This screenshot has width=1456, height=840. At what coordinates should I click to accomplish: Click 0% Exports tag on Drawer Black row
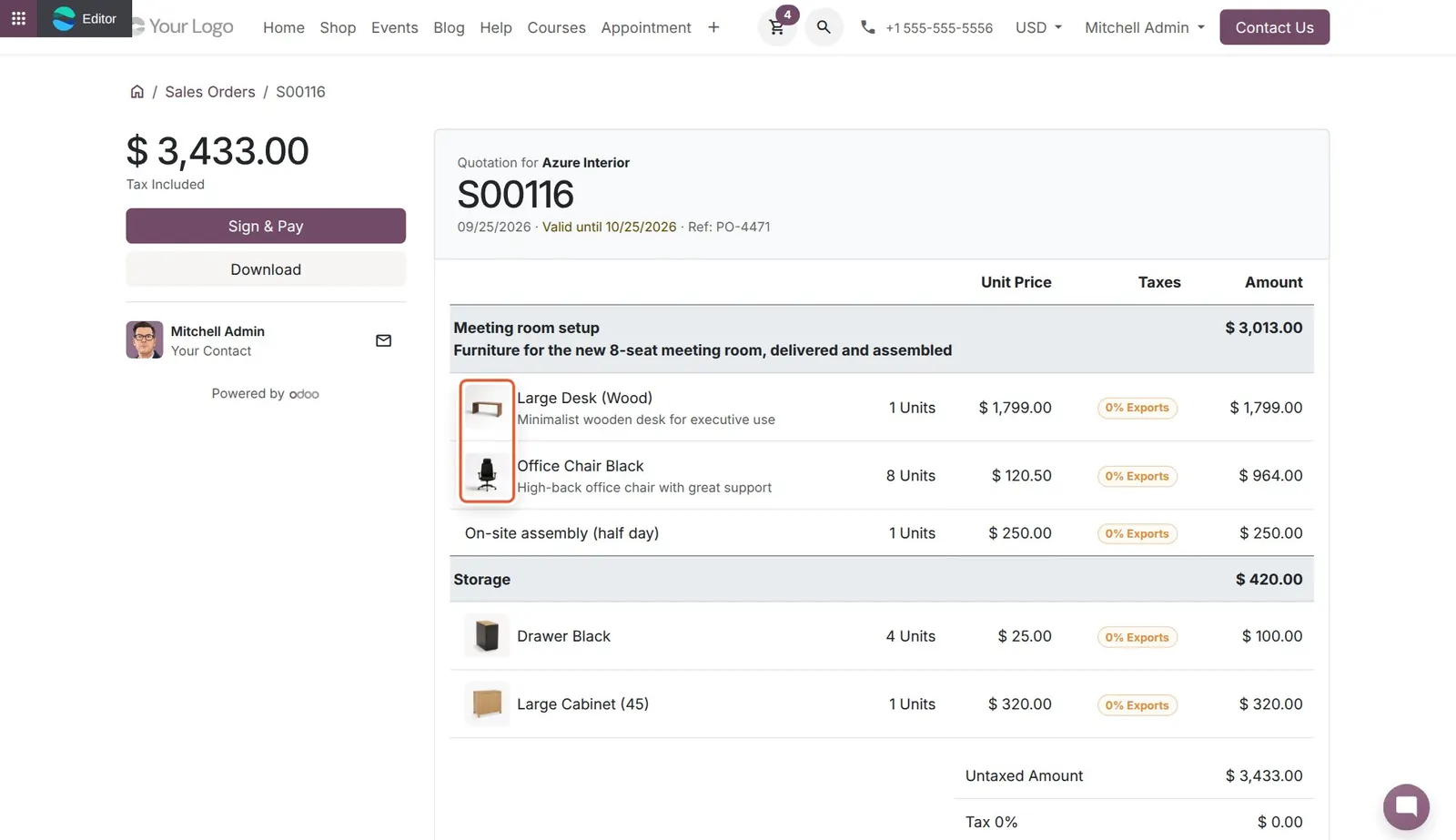tap(1137, 637)
